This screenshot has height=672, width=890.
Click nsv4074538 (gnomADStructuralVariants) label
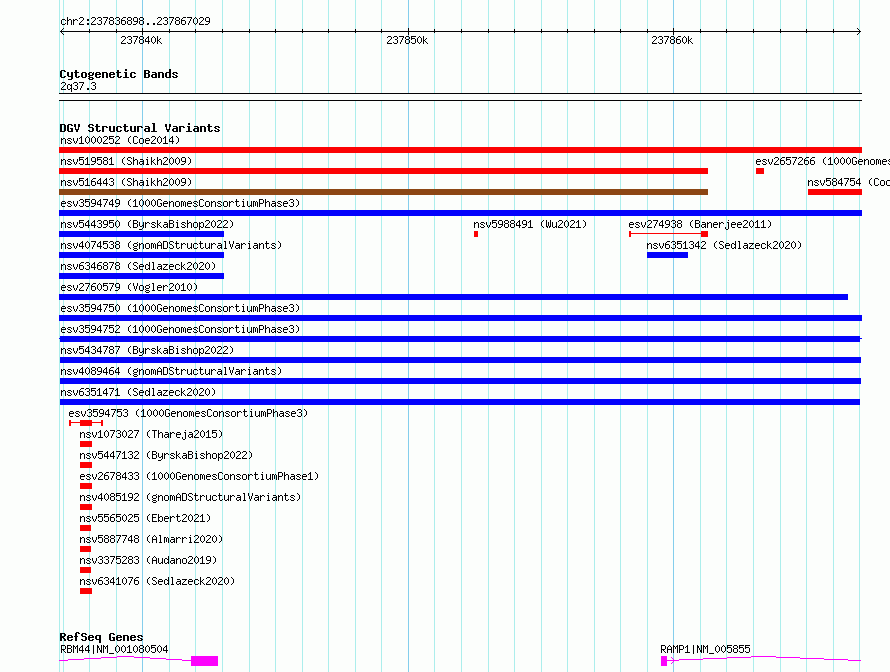[x=171, y=245]
